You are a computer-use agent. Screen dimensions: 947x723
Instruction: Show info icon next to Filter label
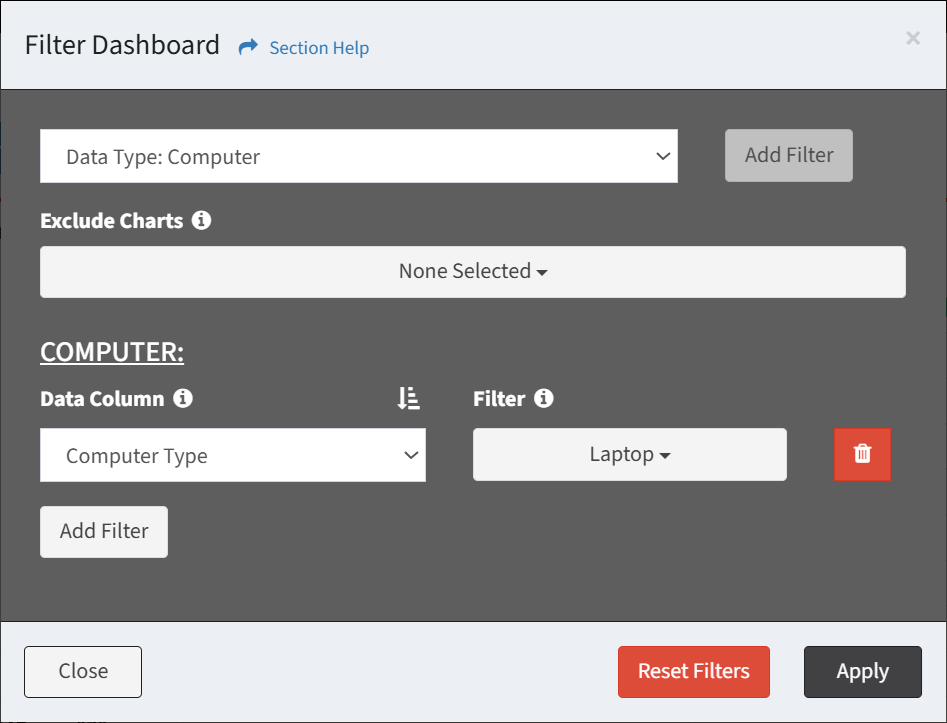pyautogui.click(x=544, y=398)
